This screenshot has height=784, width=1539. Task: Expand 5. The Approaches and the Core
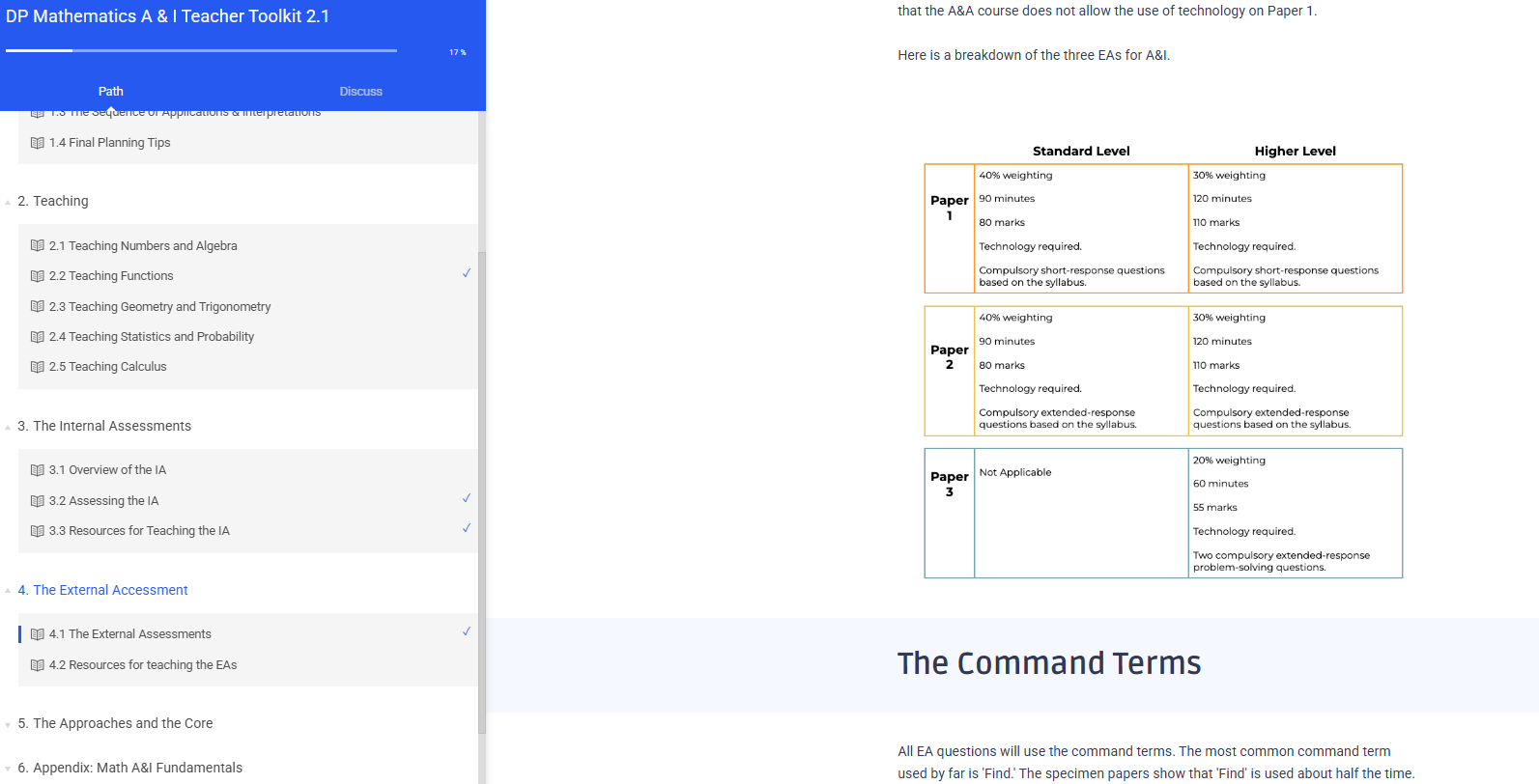point(9,724)
